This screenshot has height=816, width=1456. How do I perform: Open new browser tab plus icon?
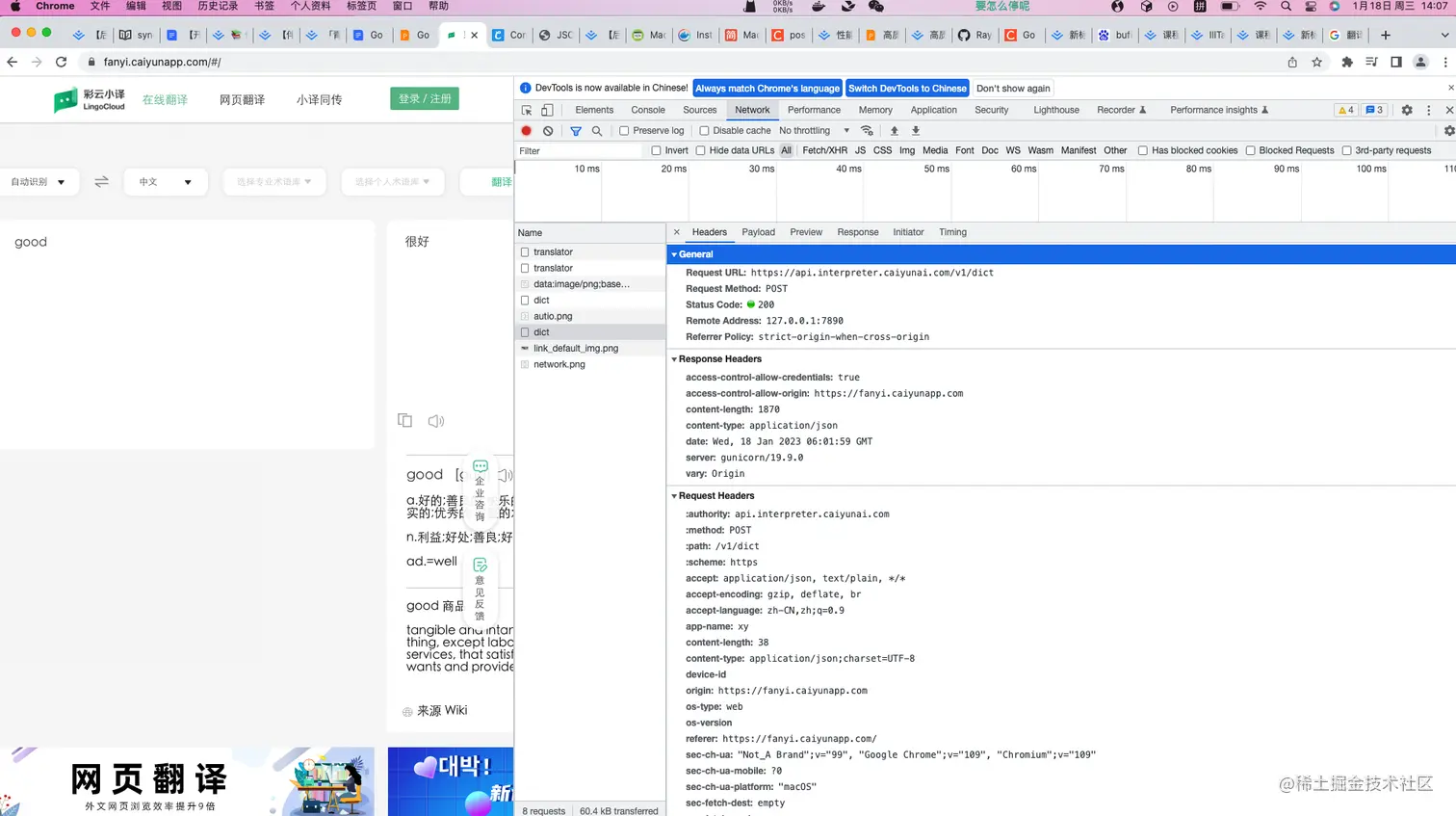[x=1386, y=35]
